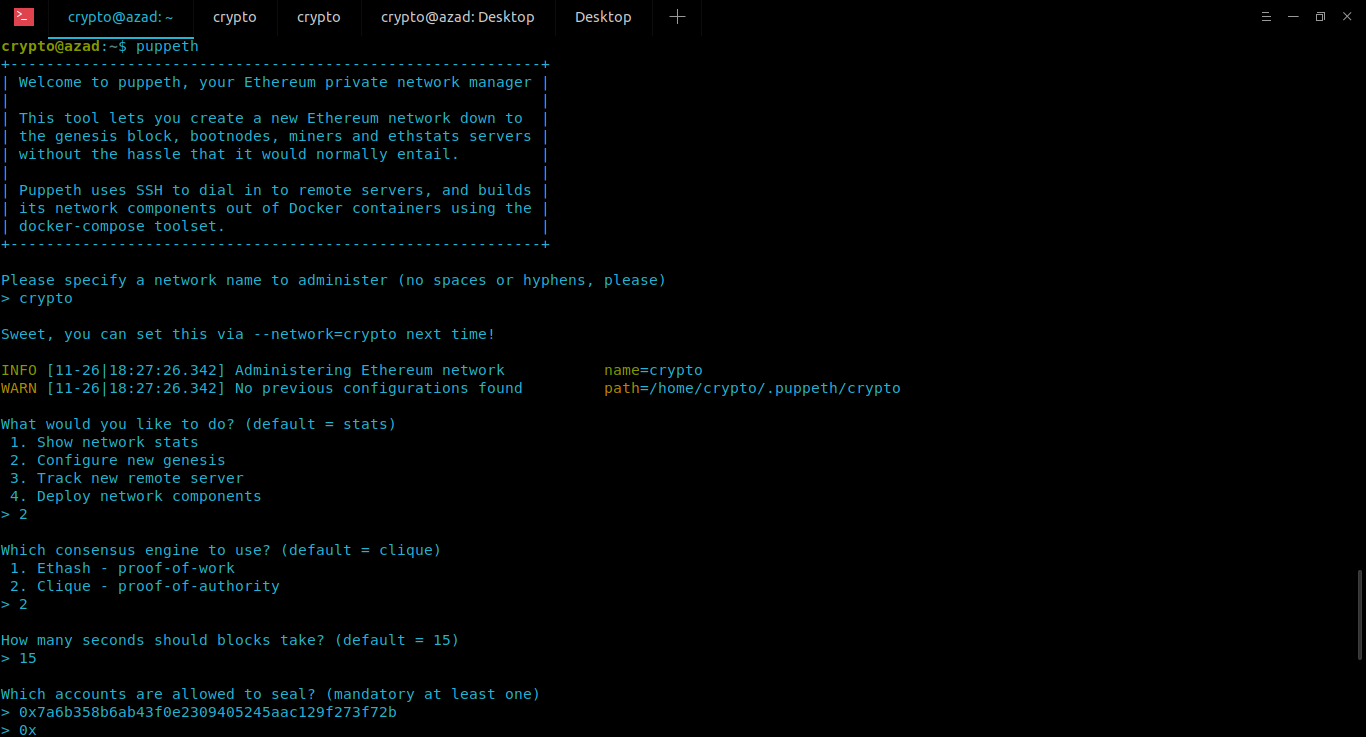
Task: Click 'Puppeth uses SSH to dial' banner line
Action: coord(275,190)
